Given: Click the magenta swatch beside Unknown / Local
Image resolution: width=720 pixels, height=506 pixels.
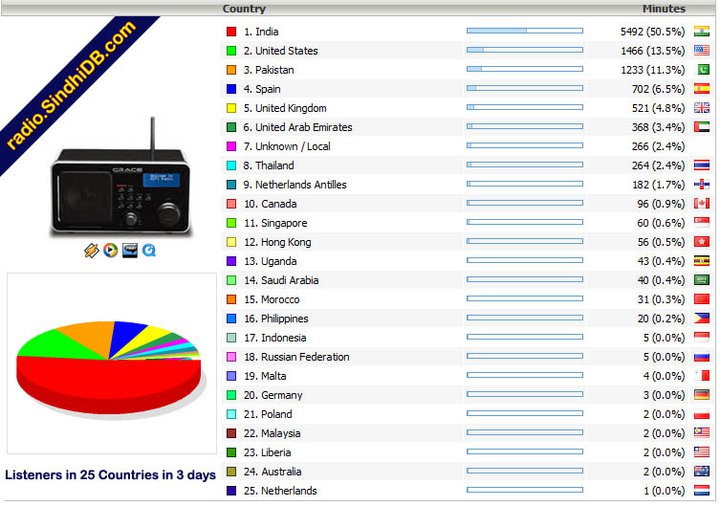Looking at the screenshot, I should (x=231, y=146).
